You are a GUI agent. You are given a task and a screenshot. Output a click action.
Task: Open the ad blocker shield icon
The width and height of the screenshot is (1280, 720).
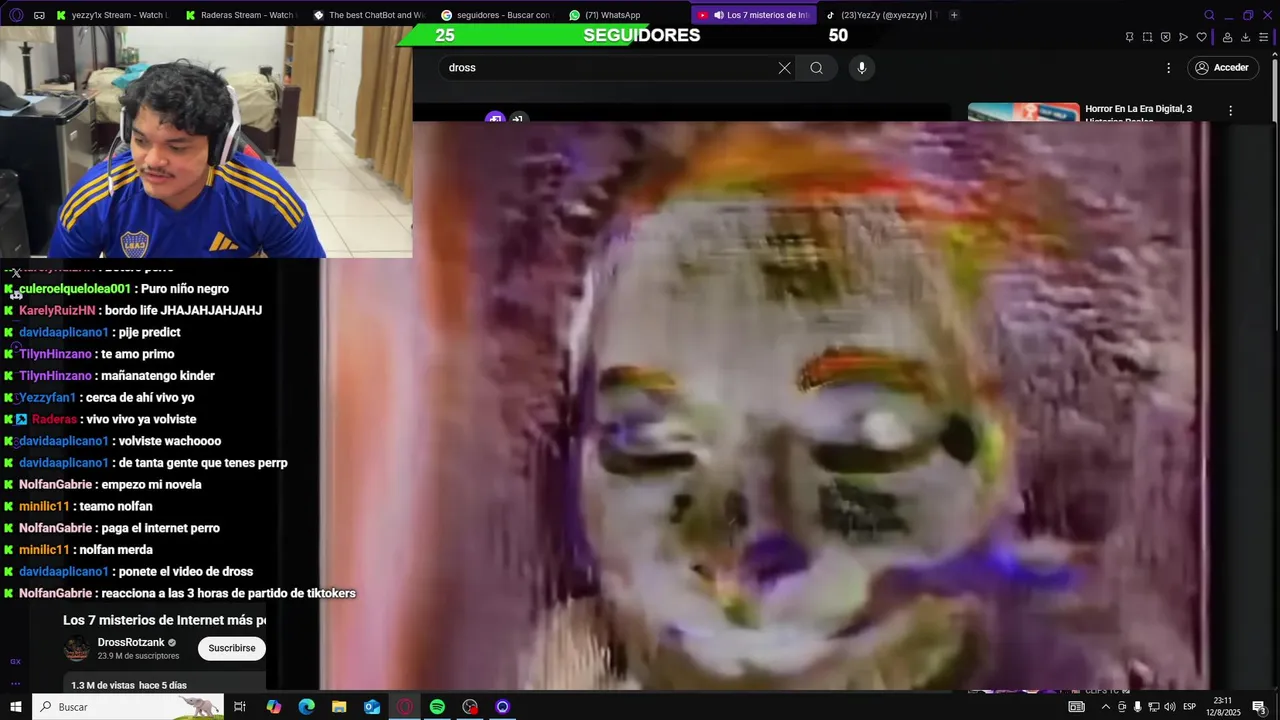[x=1165, y=37]
